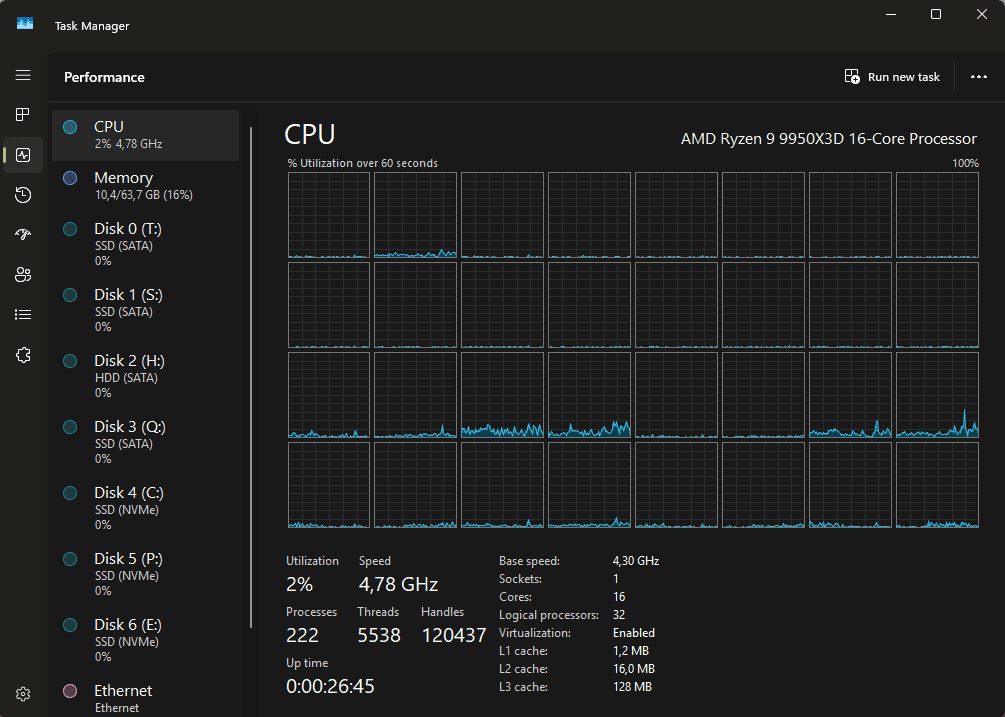Open Task Manager settings gear
This screenshot has height=717, width=1005.
[x=23, y=694]
